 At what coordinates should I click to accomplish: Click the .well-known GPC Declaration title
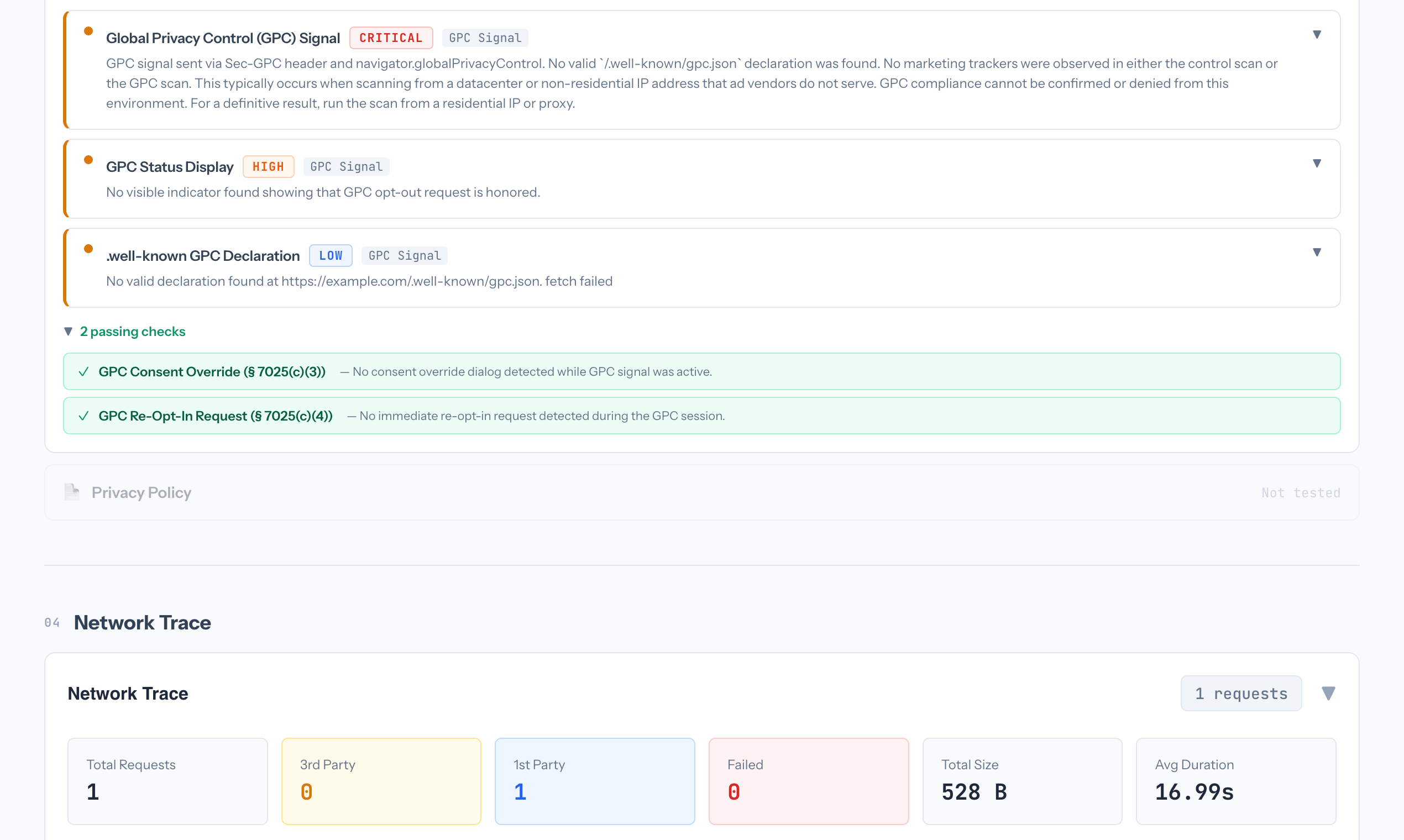click(x=203, y=255)
